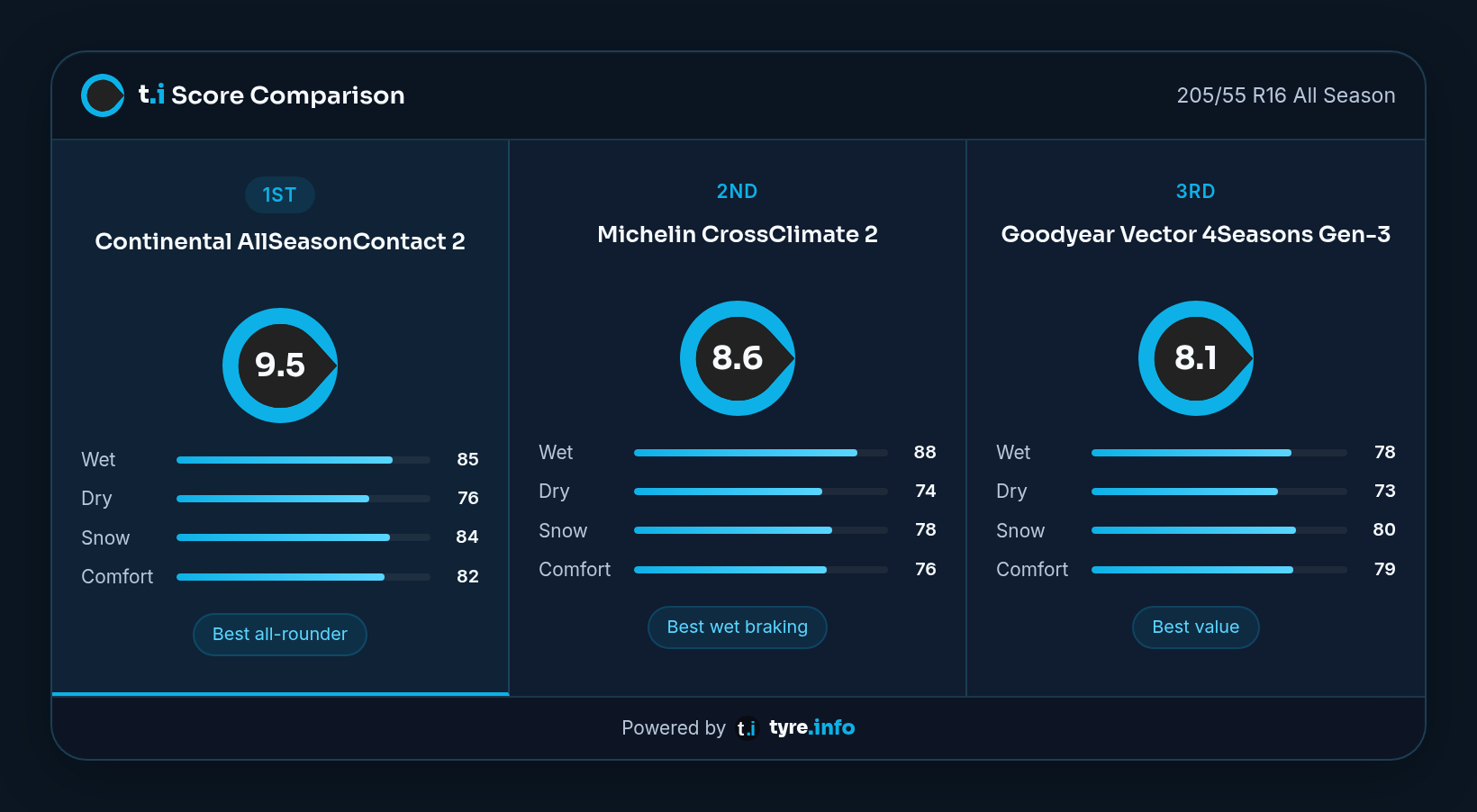Click Goodyear's Snow value 80

pos(1384,529)
